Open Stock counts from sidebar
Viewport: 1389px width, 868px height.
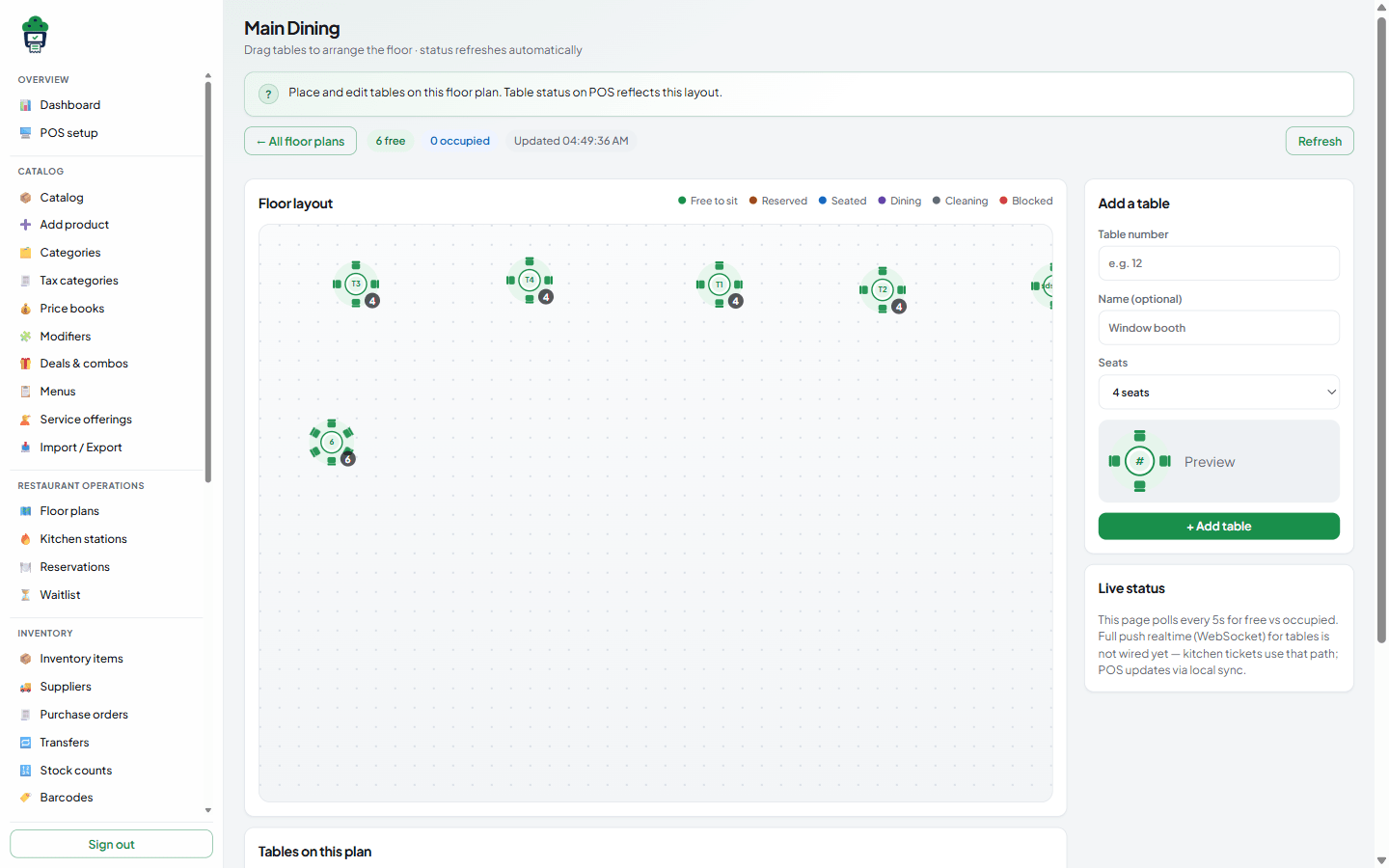pyautogui.click(x=75, y=771)
